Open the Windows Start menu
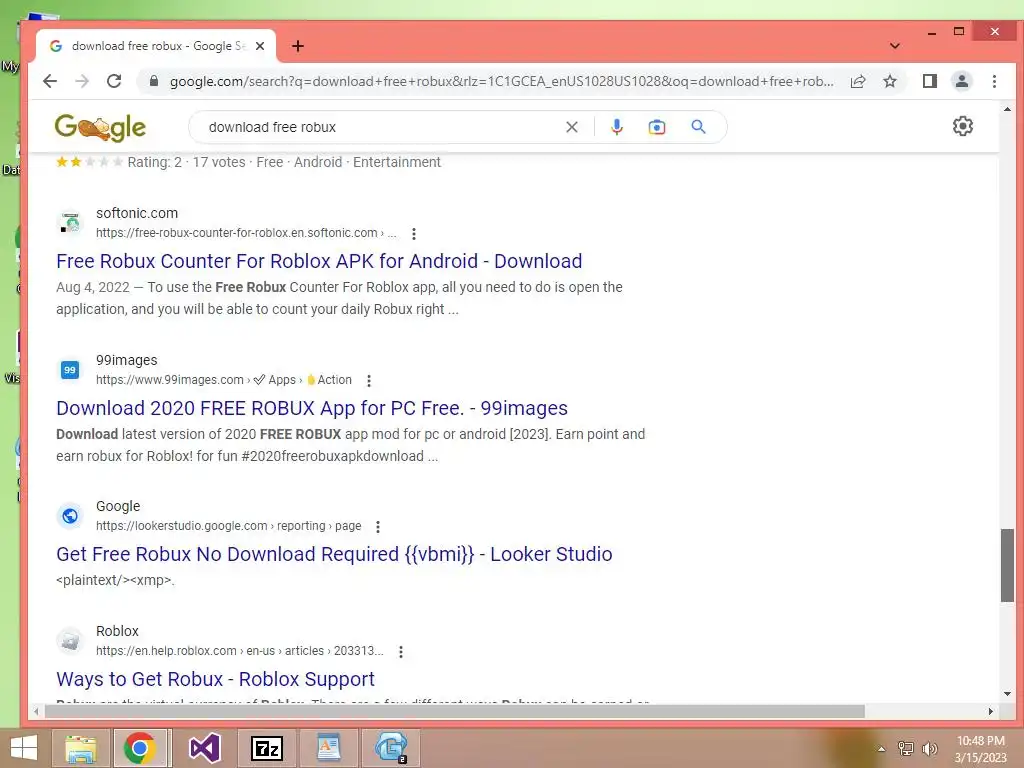 (24, 748)
